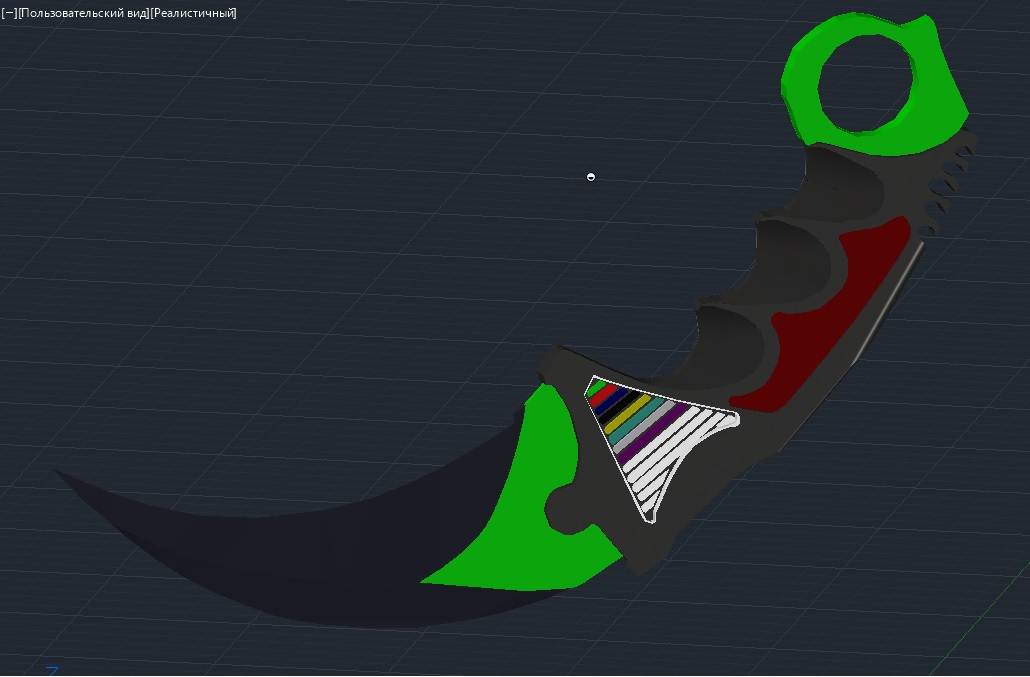Open the Пользовательский вид view menu

point(84,13)
